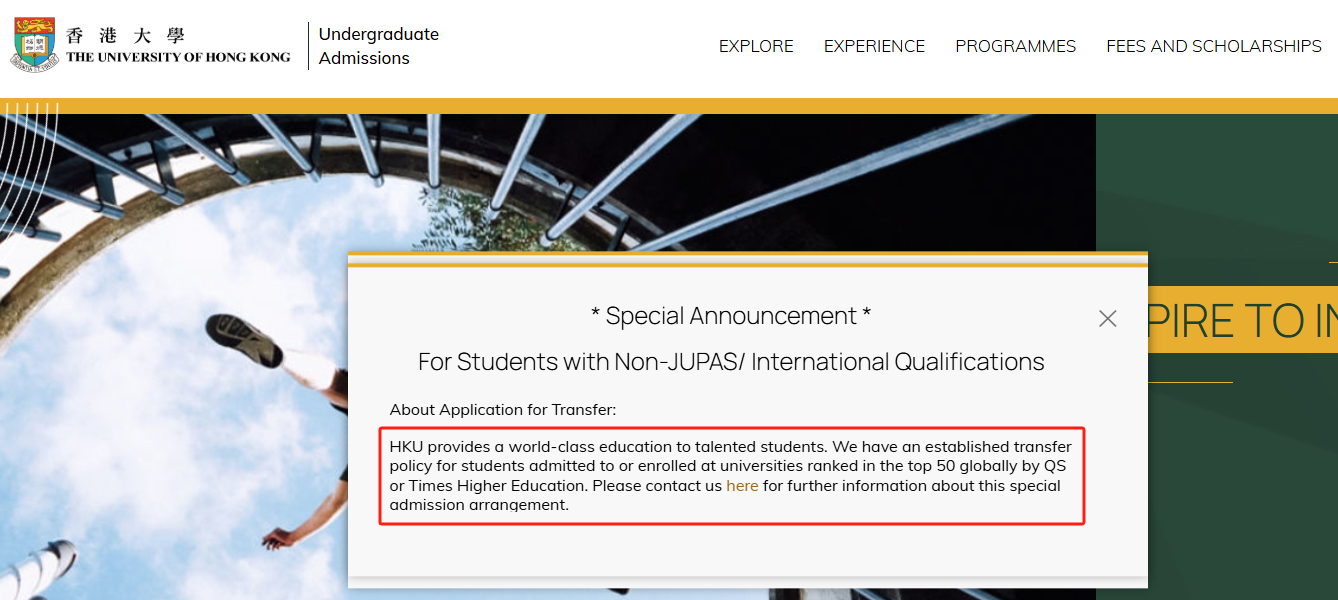Image resolution: width=1338 pixels, height=600 pixels.
Task: Open the Undergraduate Admissions home link
Action: click(x=378, y=46)
